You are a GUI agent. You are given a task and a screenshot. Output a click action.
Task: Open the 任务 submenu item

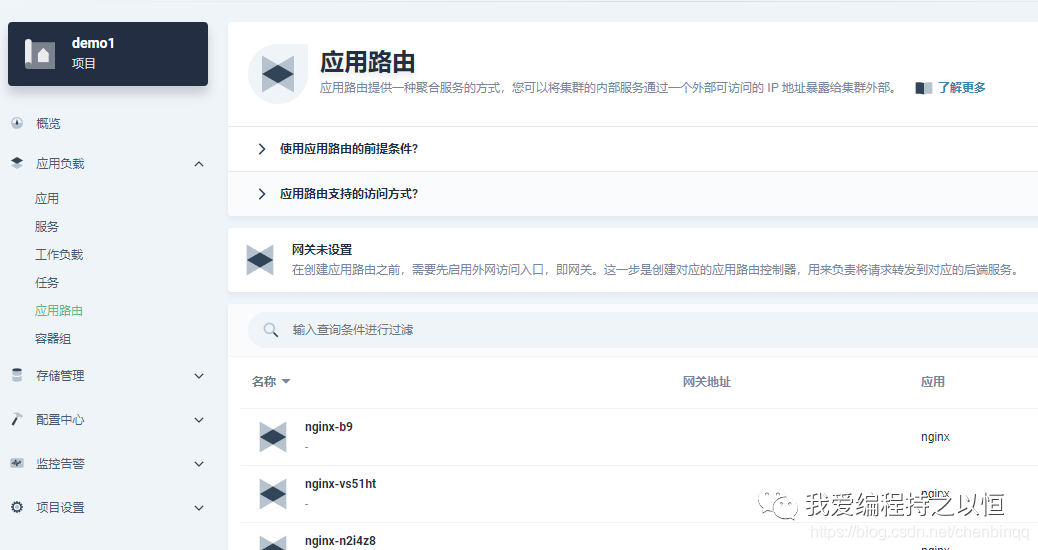(47, 283)
